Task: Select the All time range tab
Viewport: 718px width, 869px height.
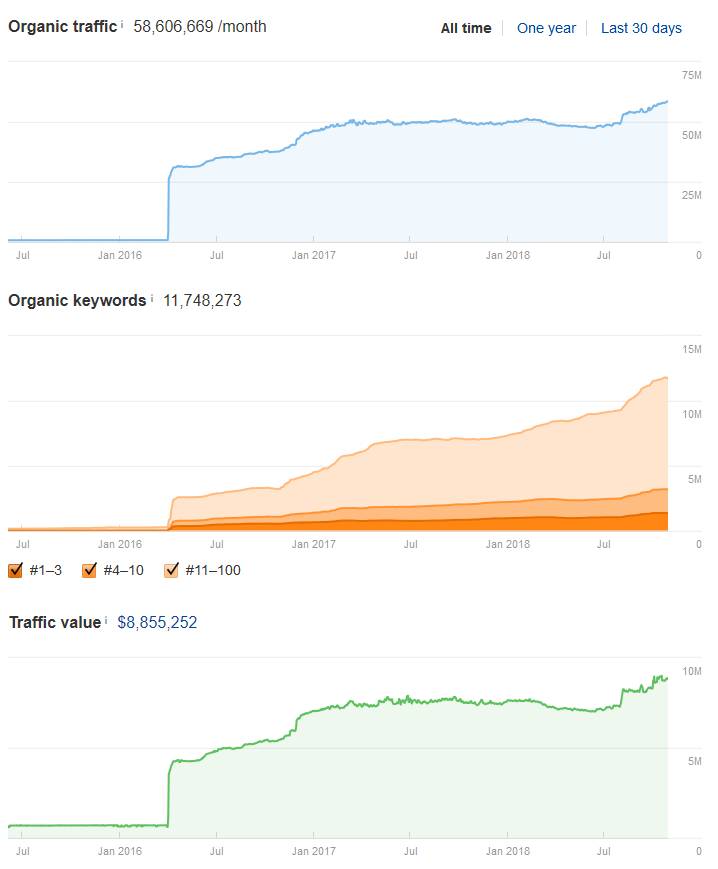Action: (x=466, y=28)
